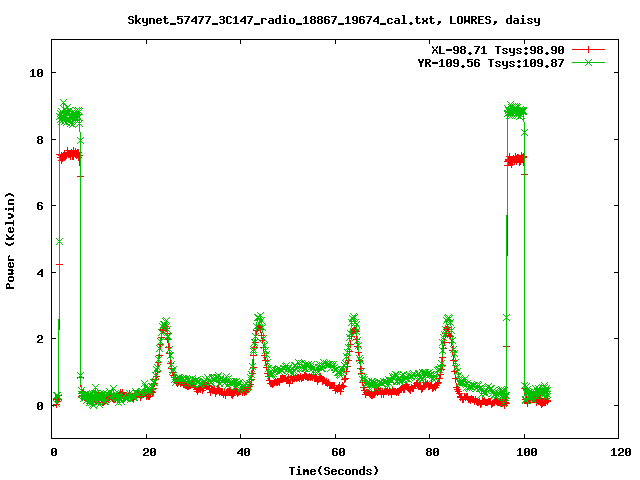Viewport: 640px width, 480px height.
Task: Click the x-axis tick label 100
Action: [527, 452]
